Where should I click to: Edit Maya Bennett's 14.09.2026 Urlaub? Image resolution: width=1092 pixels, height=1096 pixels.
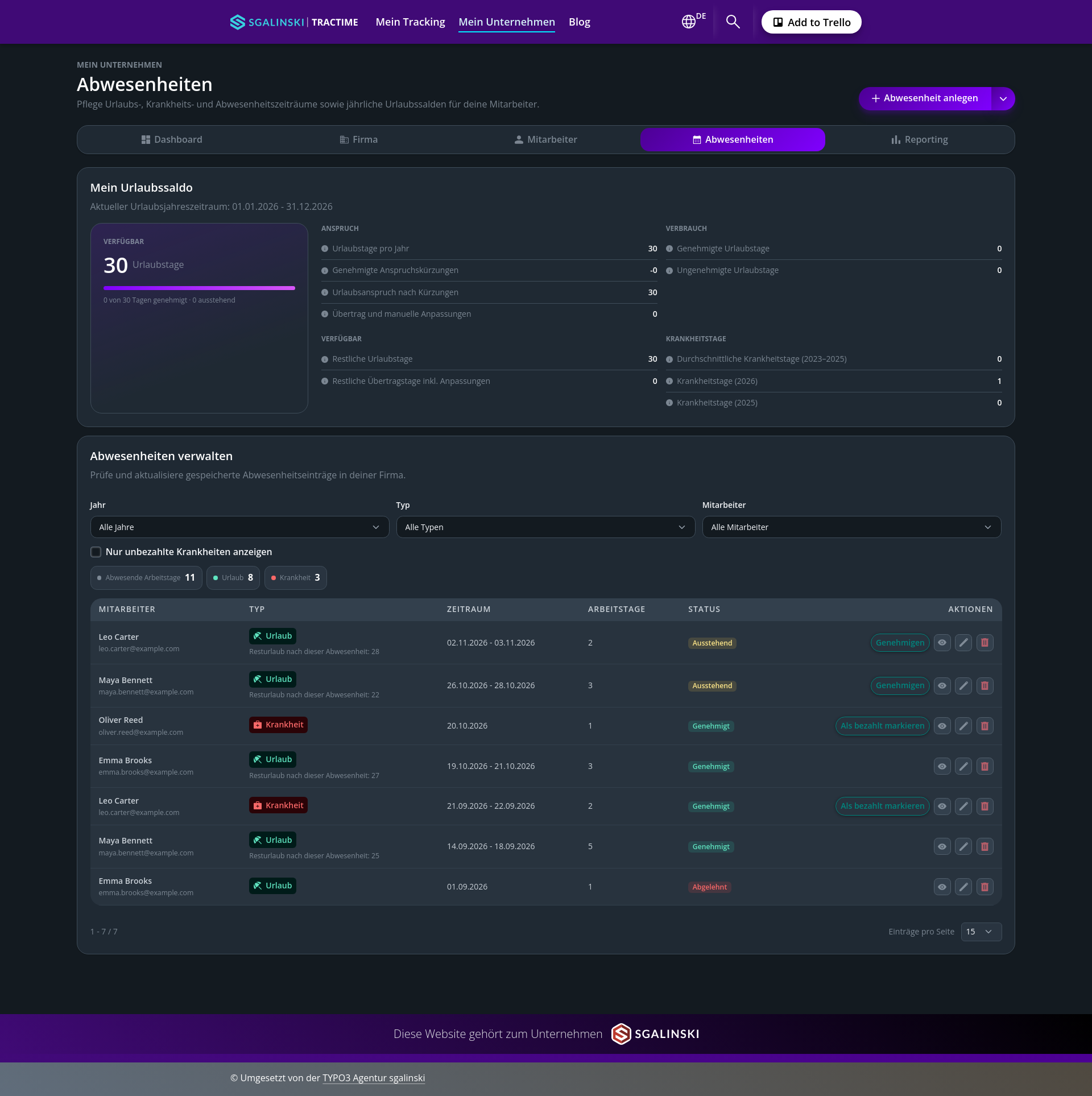tap(963, 846)
